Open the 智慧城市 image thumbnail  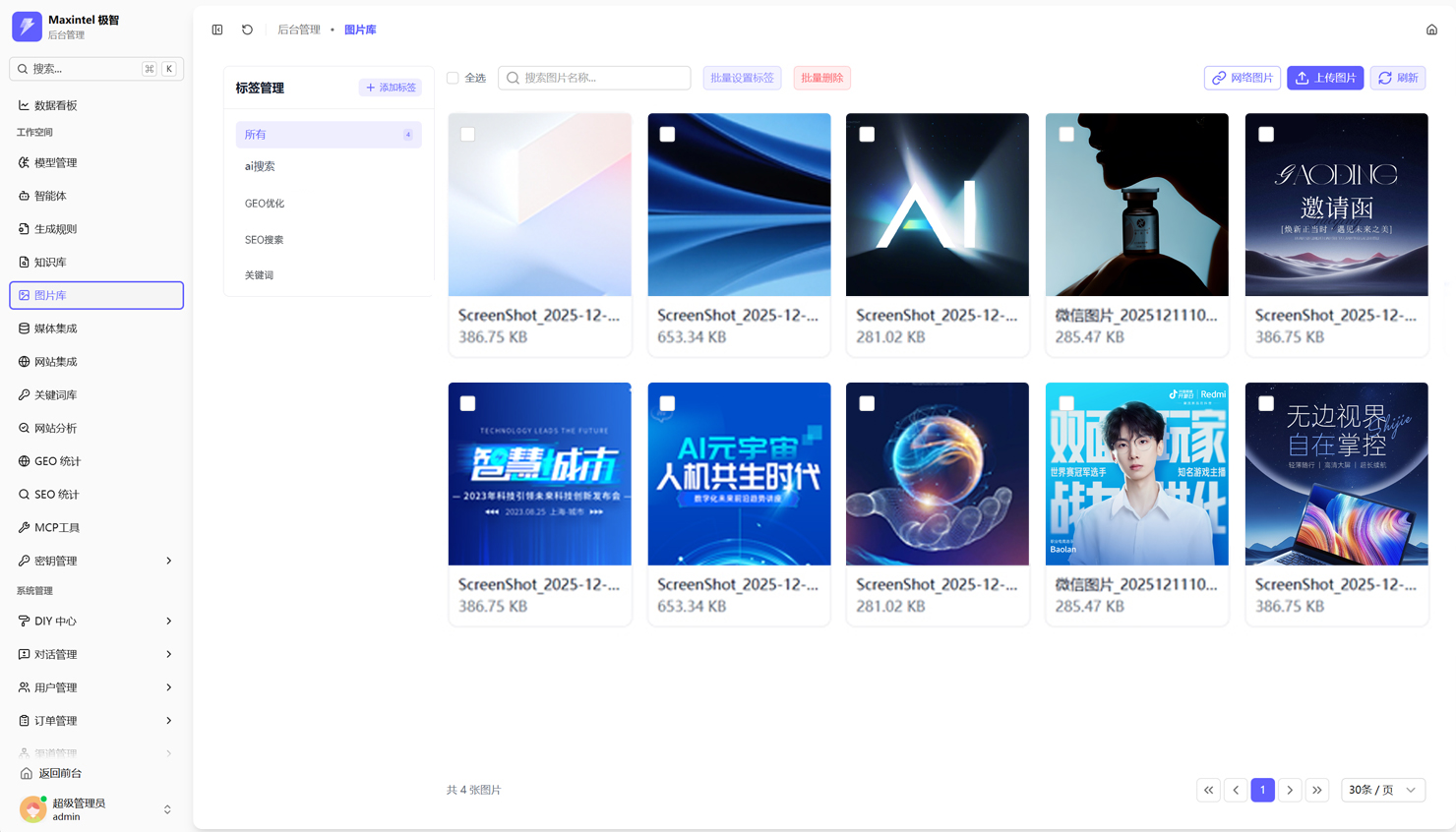539,474
